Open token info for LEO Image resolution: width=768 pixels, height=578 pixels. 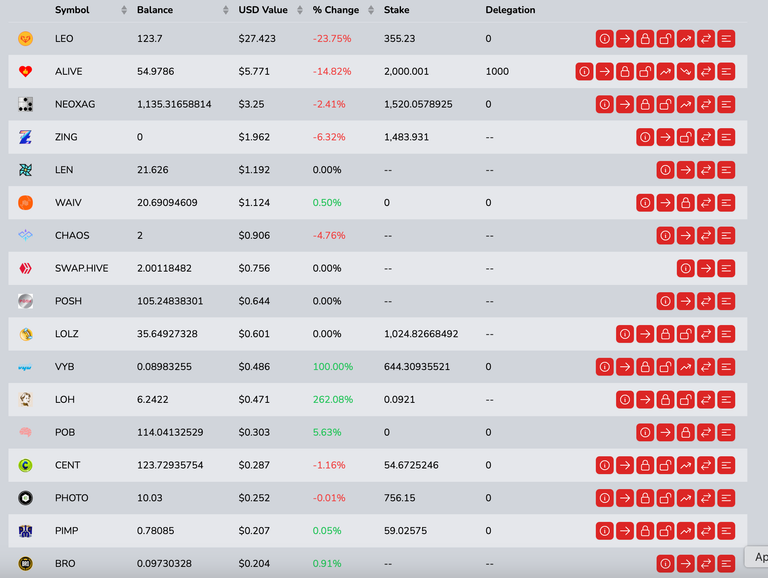tap(604, 39)
